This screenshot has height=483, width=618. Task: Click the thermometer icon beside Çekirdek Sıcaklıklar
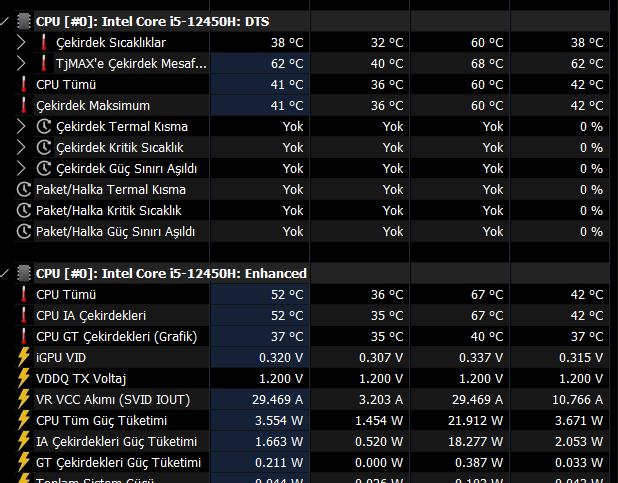(44, 43)
